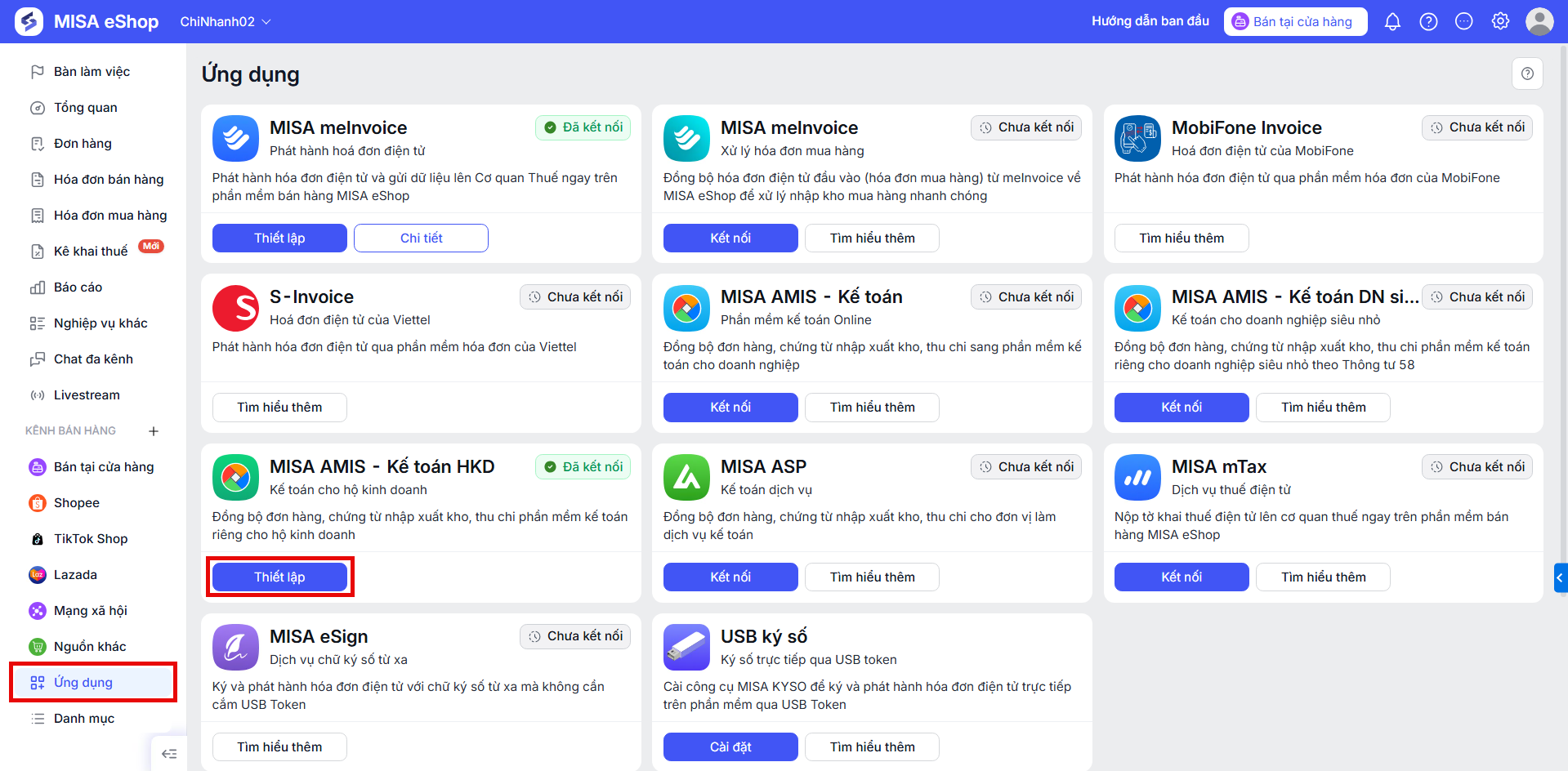Open Hóa đơn mua hàng in sidebar
This screenshot has width=1568, height=771.
click(93, 216)
